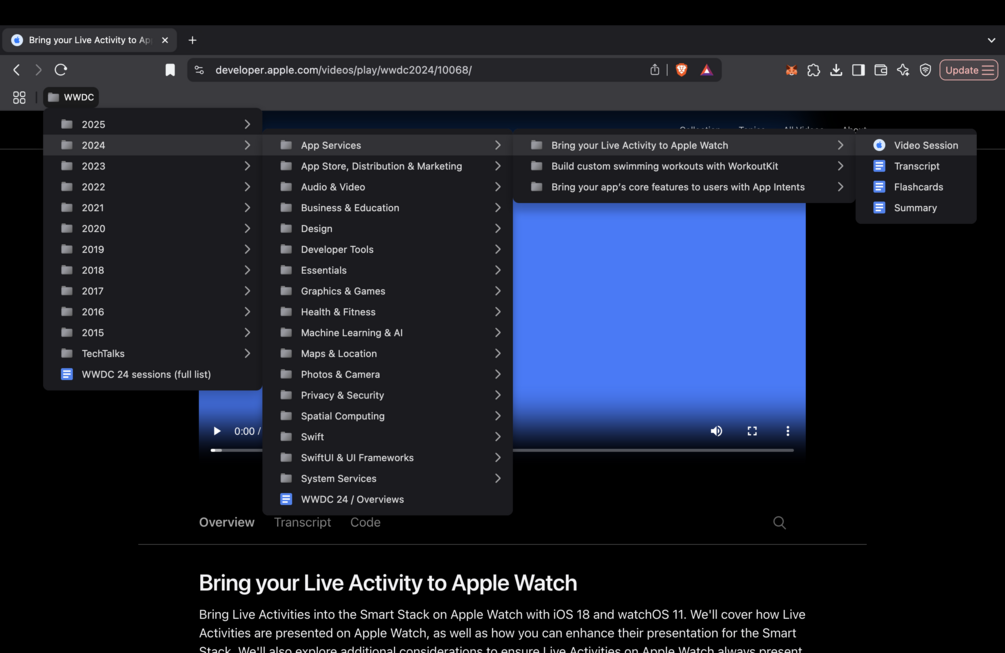Click the address bar URL

point(344,70)
